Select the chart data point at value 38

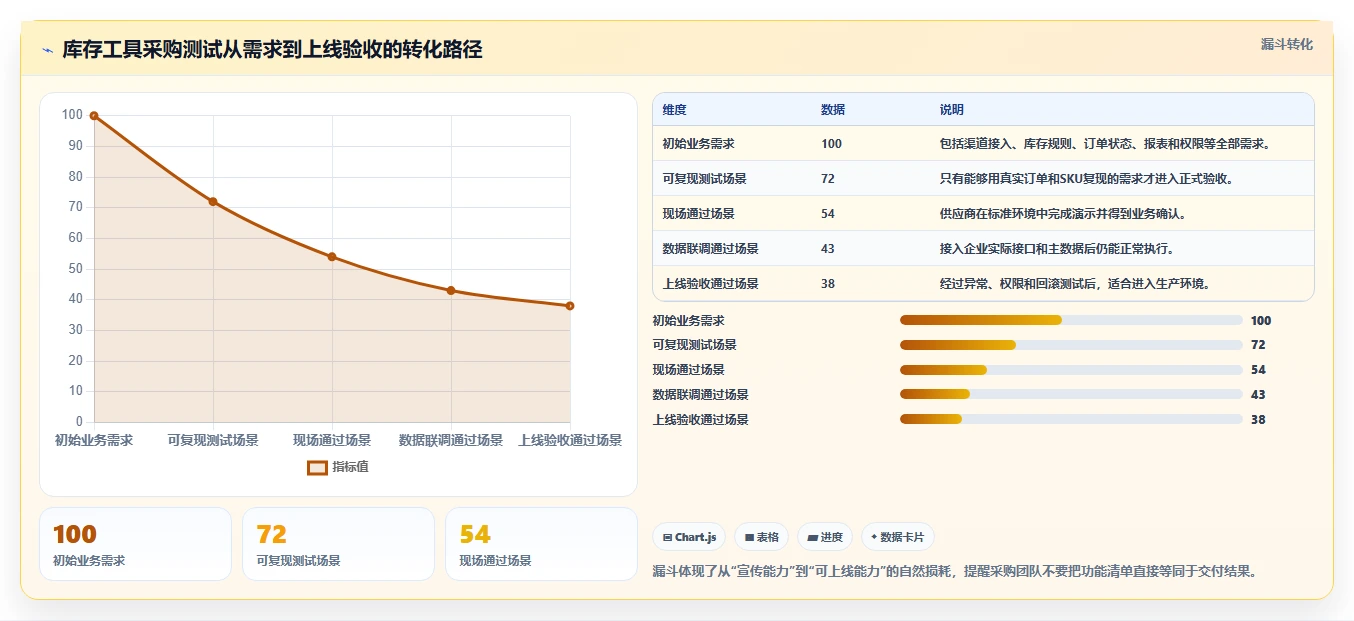(570, 306)
